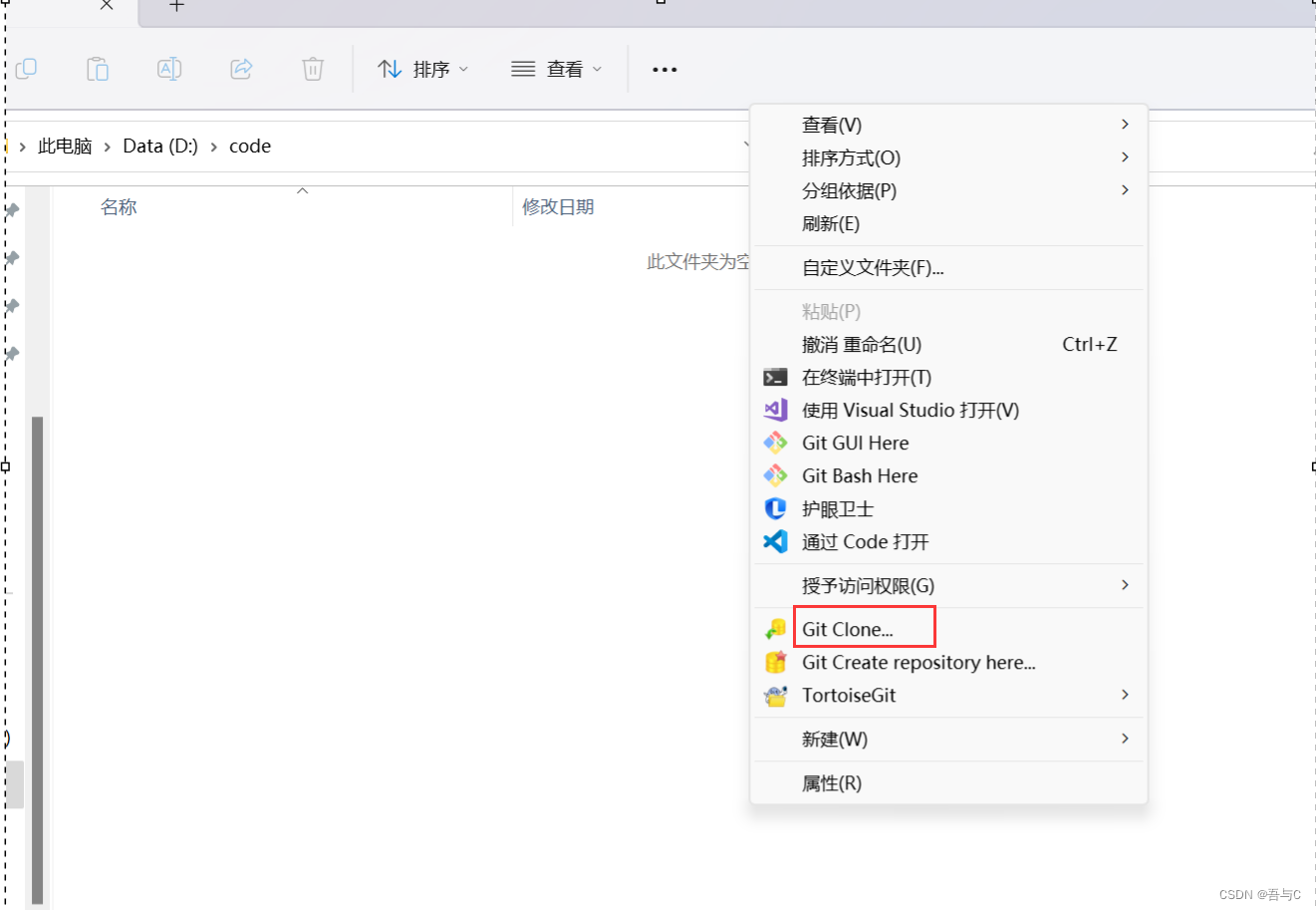This screenshot has width=1316, height=910.
Task: Click TortoiseGit turtle icon
Action: [x=775, y=695]
